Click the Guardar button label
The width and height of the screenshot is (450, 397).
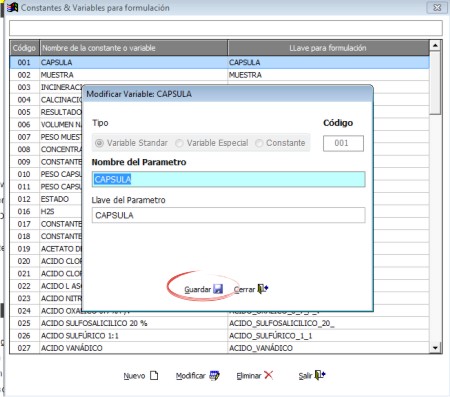click(x=198, y=289)
